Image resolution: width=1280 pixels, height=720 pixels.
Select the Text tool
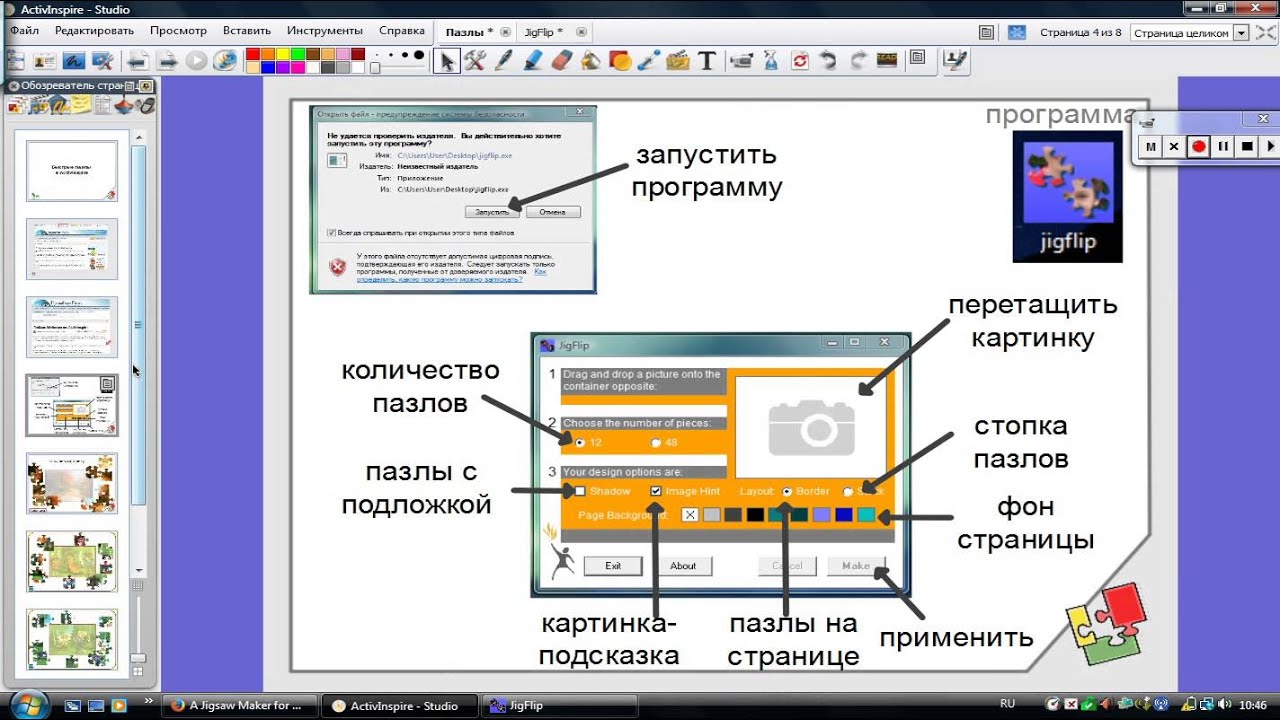click(706, 61)
